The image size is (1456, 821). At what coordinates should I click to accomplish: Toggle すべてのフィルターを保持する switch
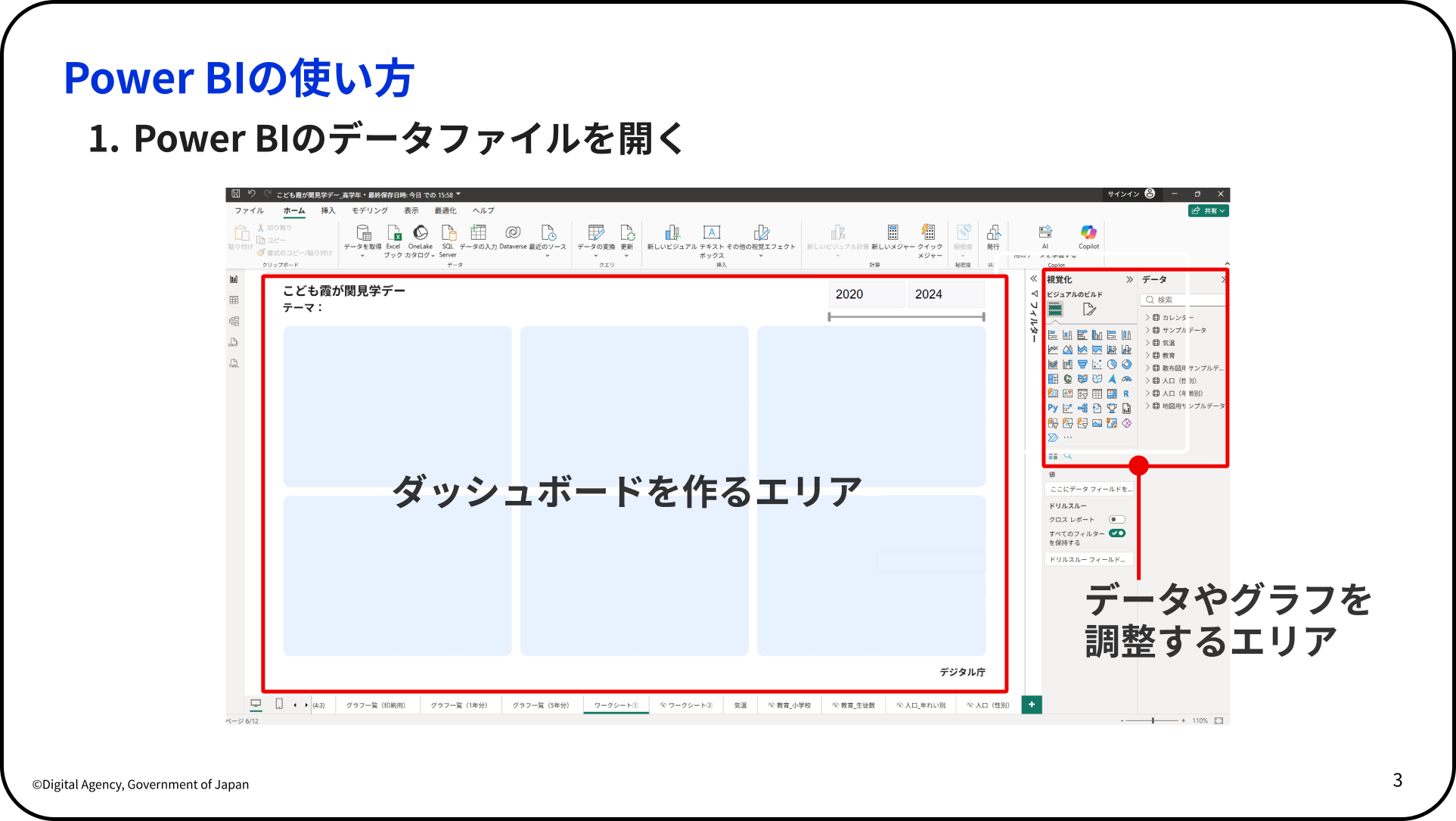[x=1117, y=533]
